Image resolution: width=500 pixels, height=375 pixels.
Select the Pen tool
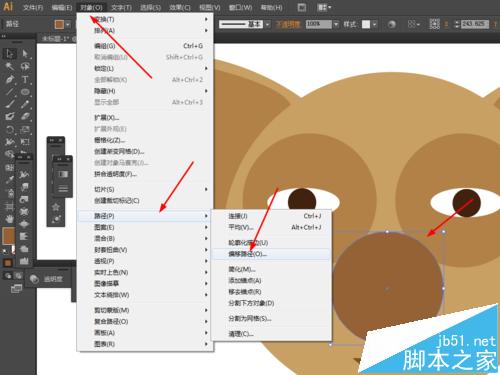click(x=9, y=79)
